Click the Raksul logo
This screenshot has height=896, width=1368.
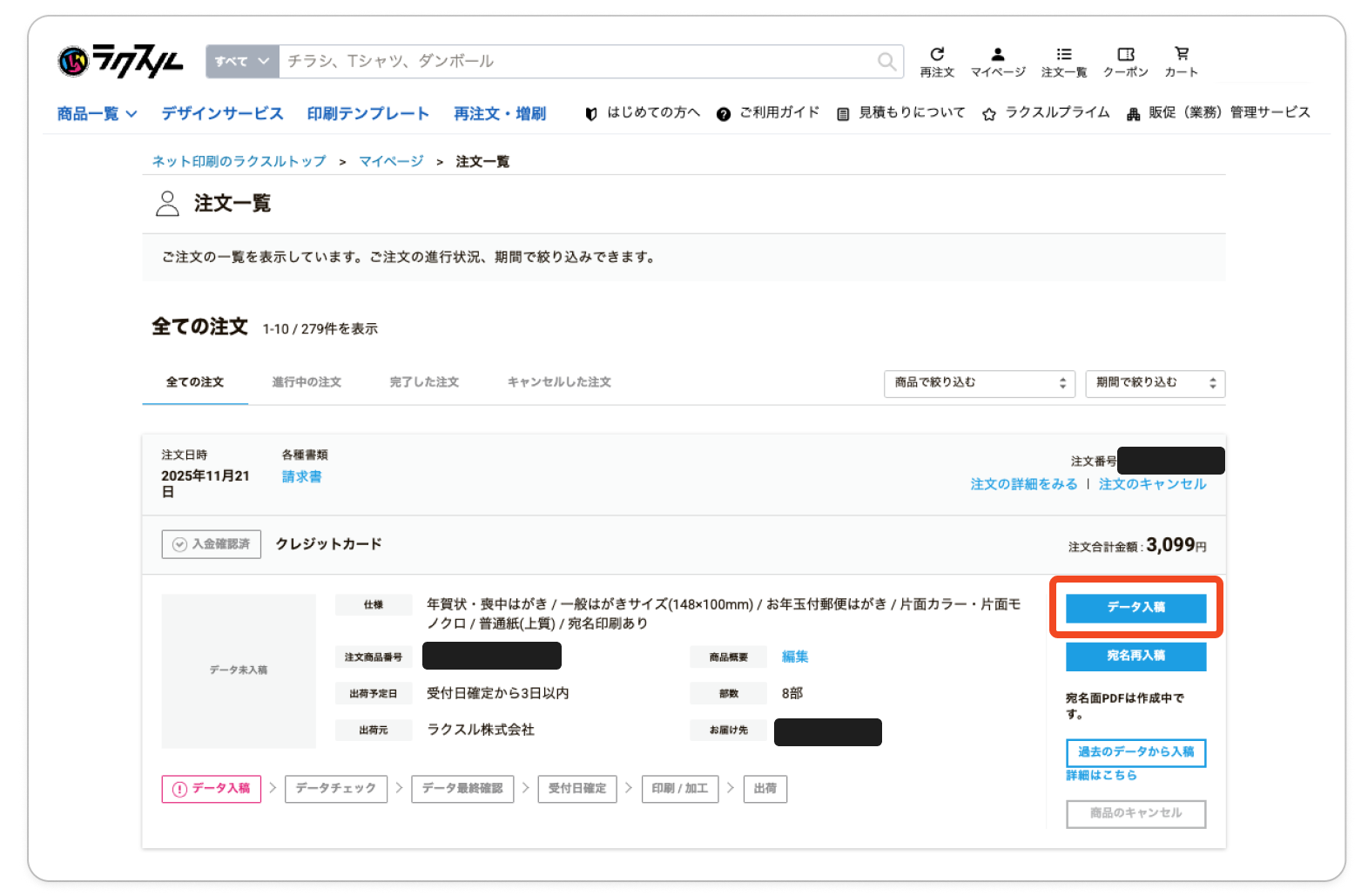click(120, 61)
